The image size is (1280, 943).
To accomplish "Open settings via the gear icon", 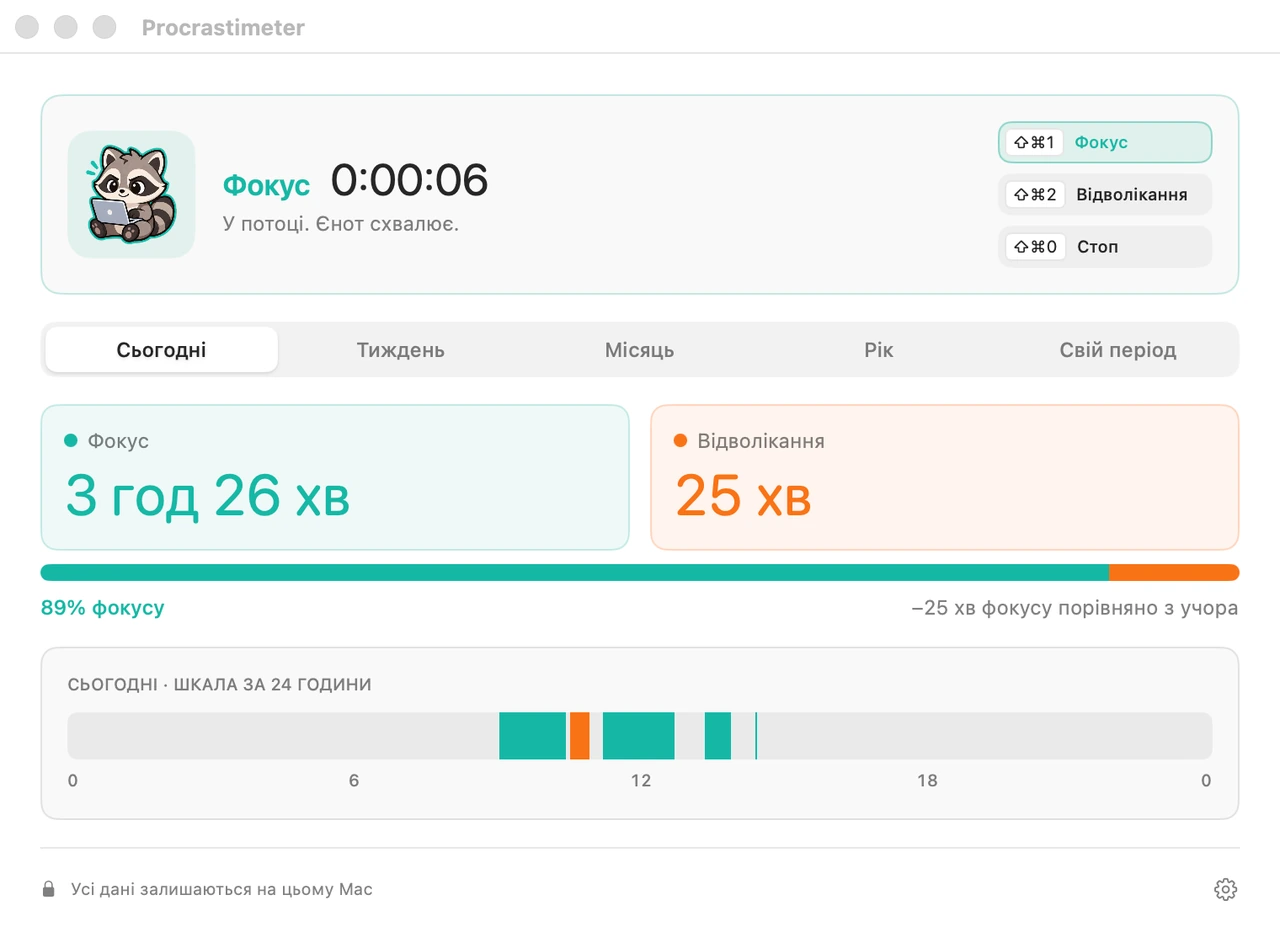I will (x=1225, y=889).
